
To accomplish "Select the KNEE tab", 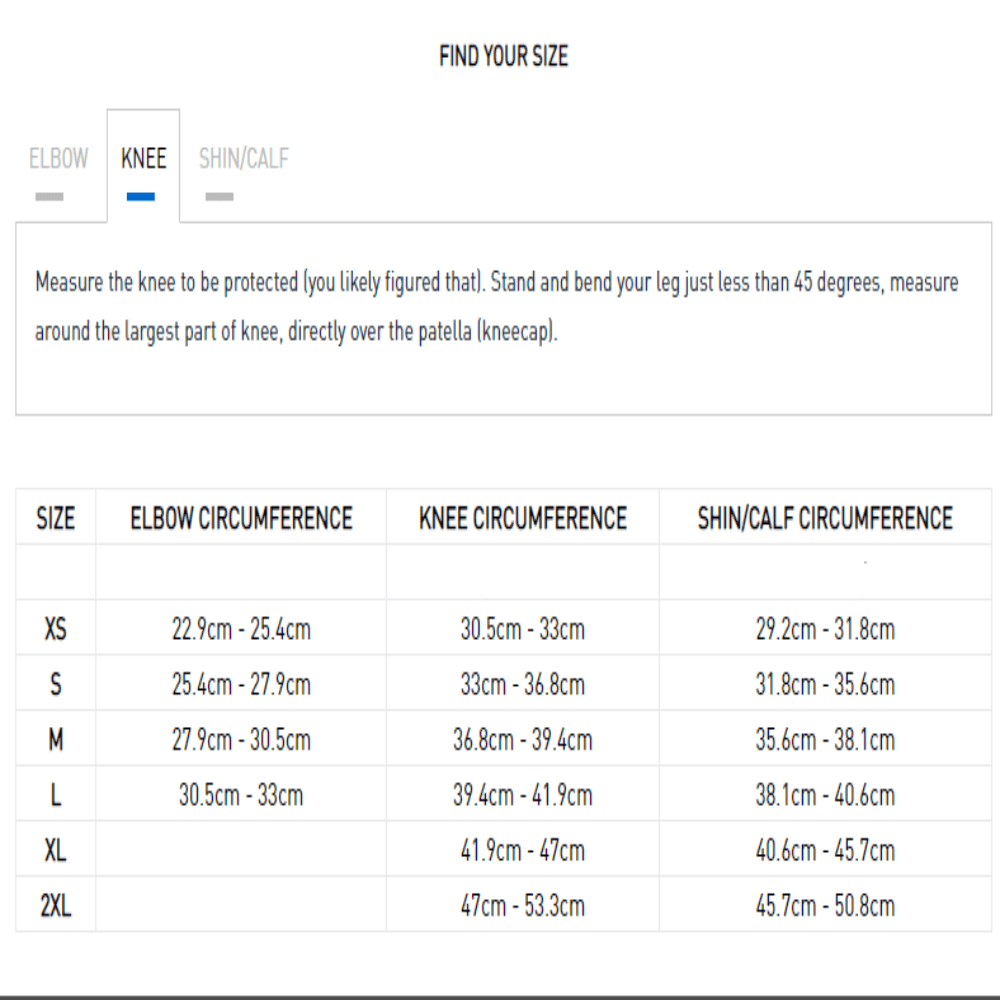I will (143, 159).
